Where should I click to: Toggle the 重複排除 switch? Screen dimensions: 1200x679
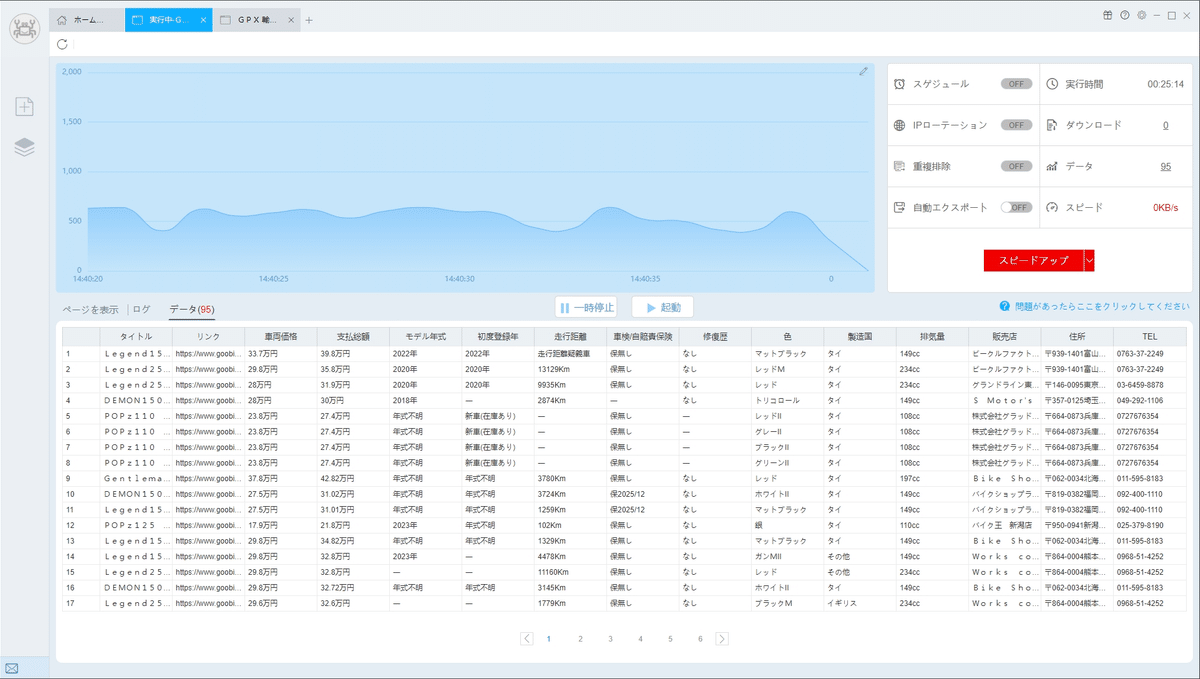(1017, 166)
